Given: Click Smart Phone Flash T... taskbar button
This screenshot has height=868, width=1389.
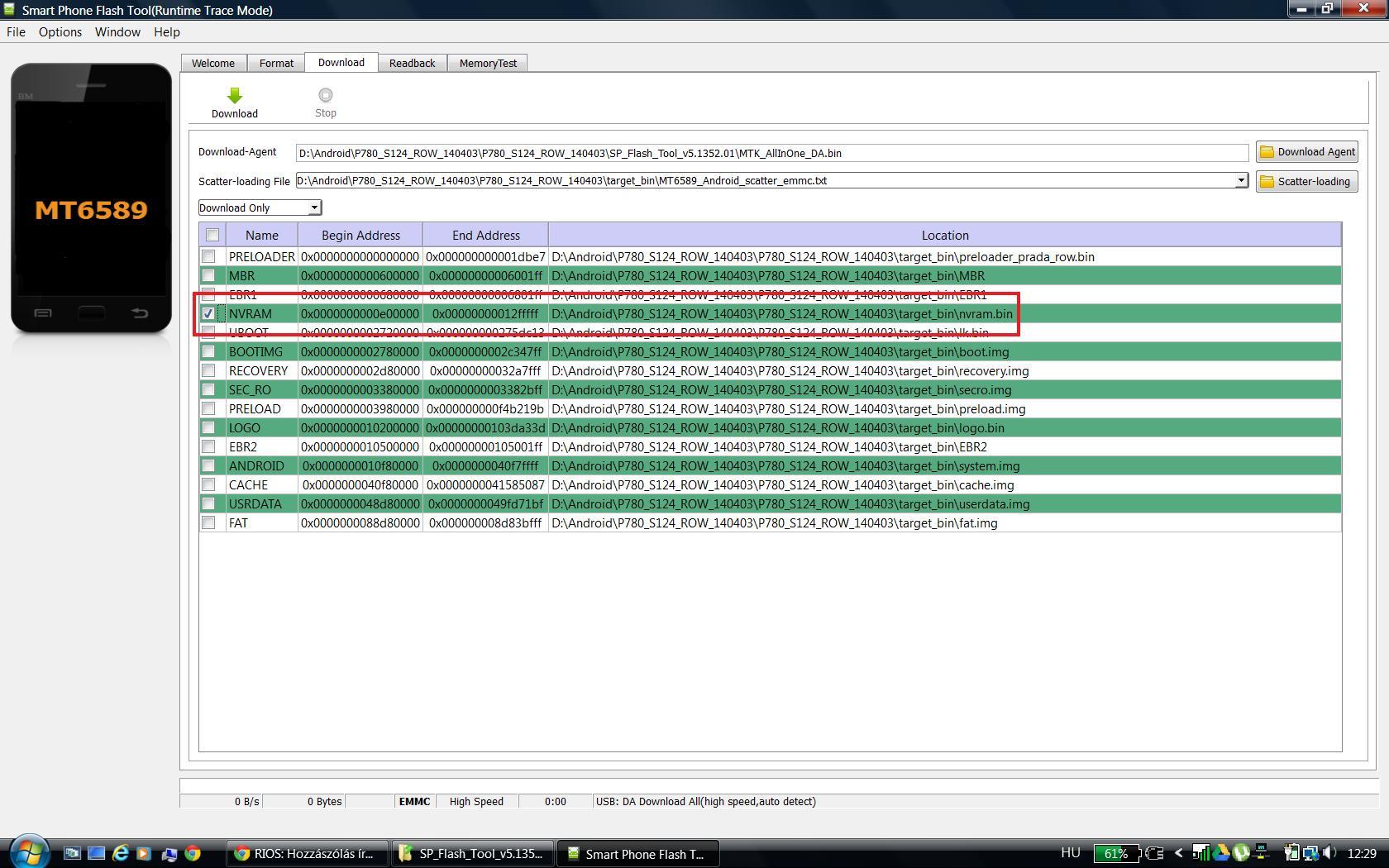Looking at the screenshot, I should click(637, 854).
